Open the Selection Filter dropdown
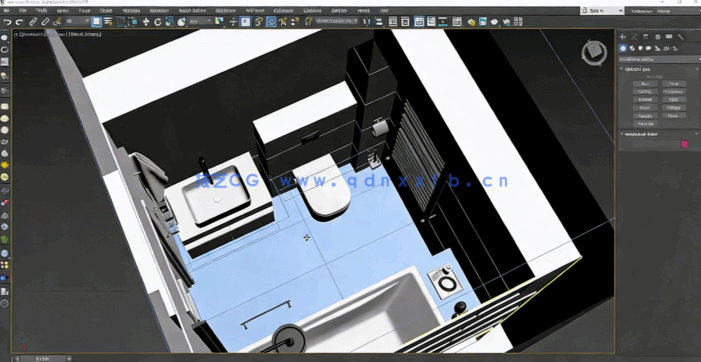This screenshot has height=362, width=701. point(77,21)
